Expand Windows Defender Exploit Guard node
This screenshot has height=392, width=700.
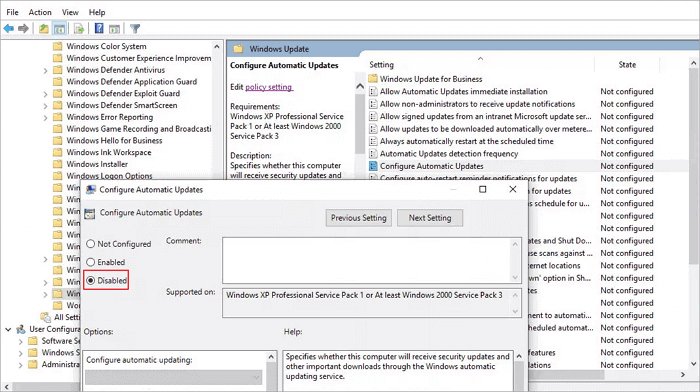coord(45,94)
